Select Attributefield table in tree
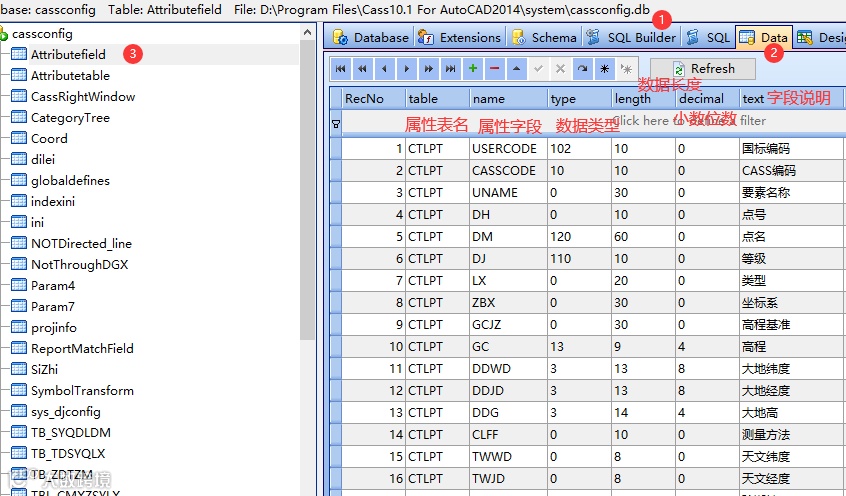 [x=68, y=55]
